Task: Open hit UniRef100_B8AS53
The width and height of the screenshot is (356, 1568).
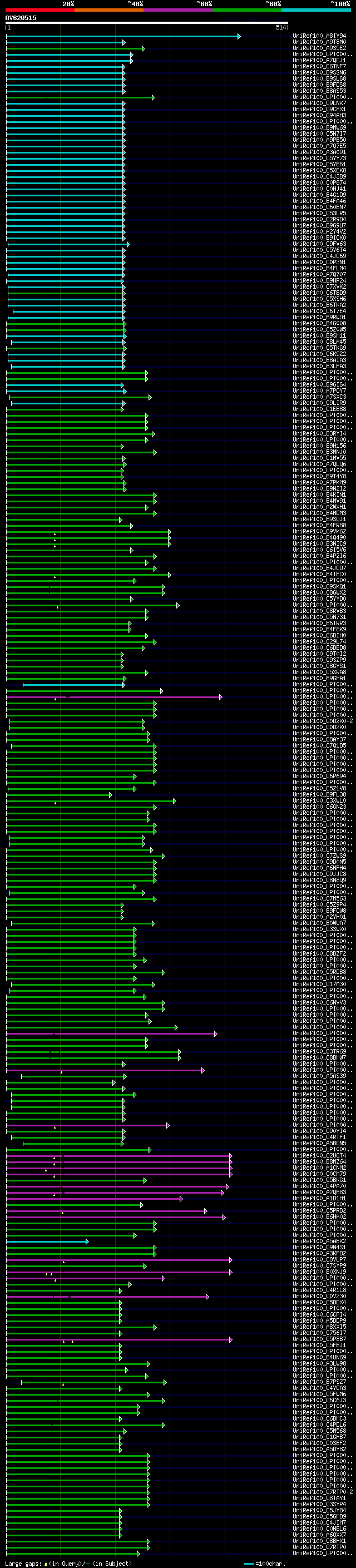Action: (319, 91)
